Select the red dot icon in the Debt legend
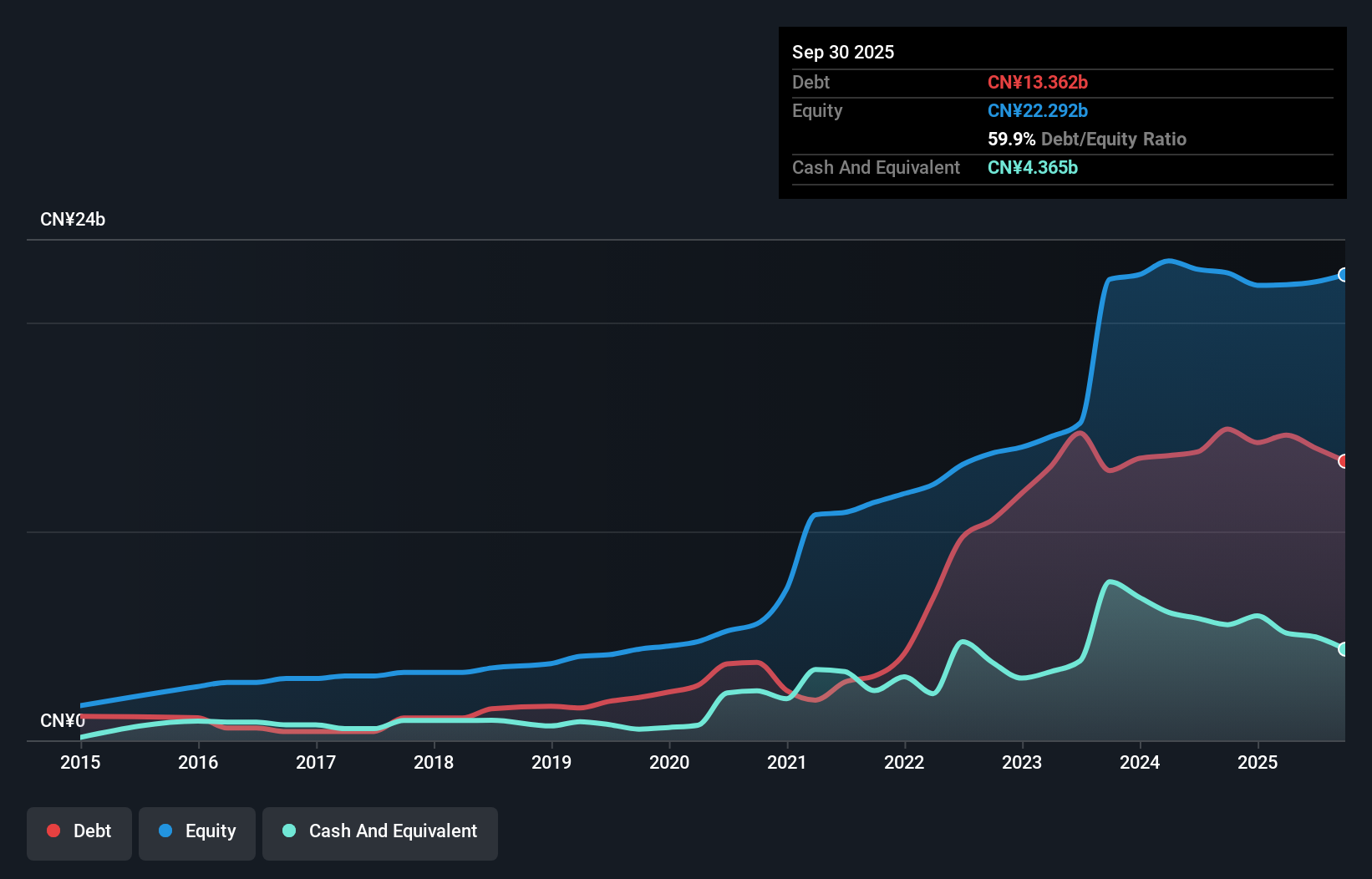The height and width of the screenshot is (879, 1372). (53, 831)
